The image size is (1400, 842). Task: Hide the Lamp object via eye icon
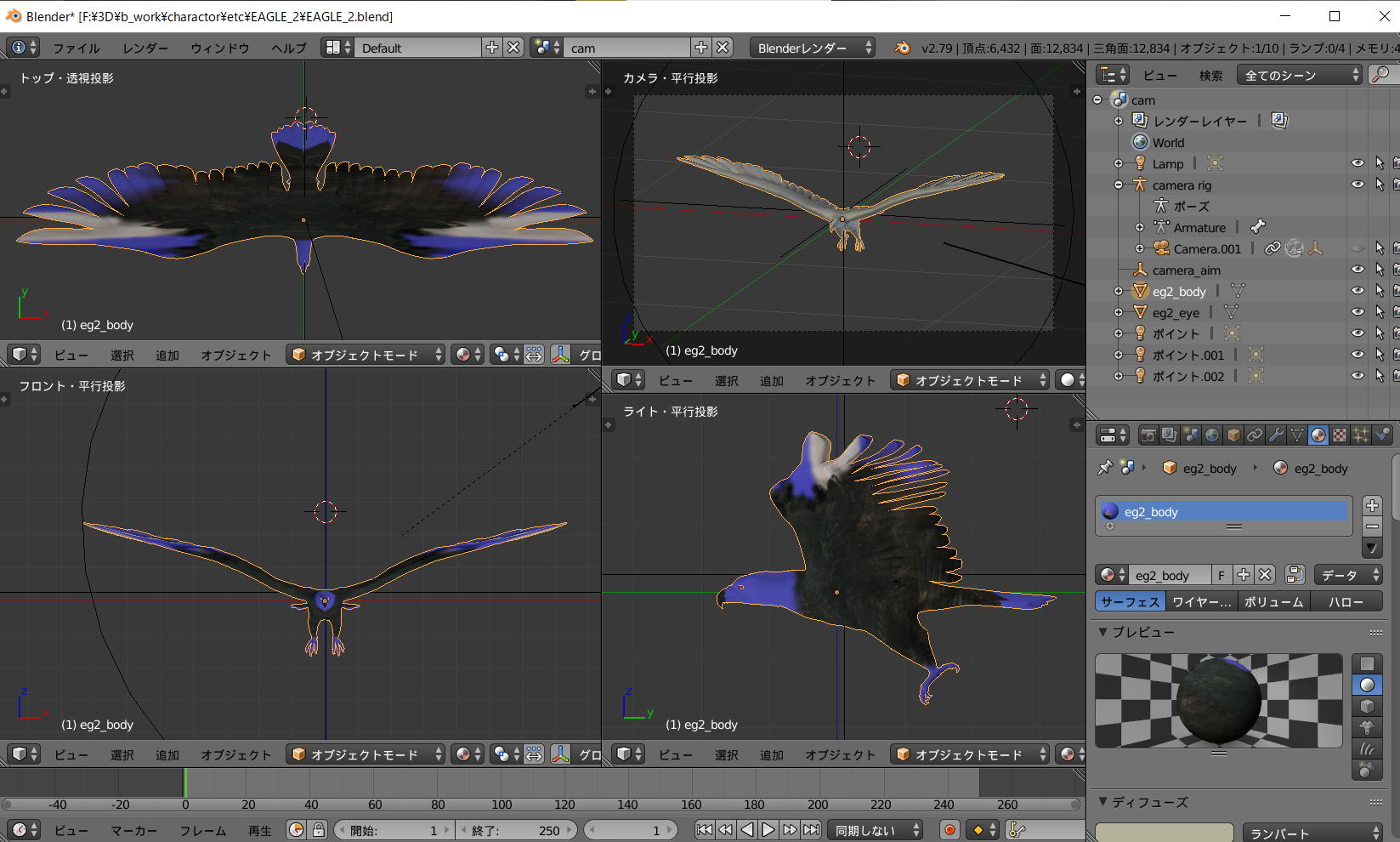click(1357, 163)
